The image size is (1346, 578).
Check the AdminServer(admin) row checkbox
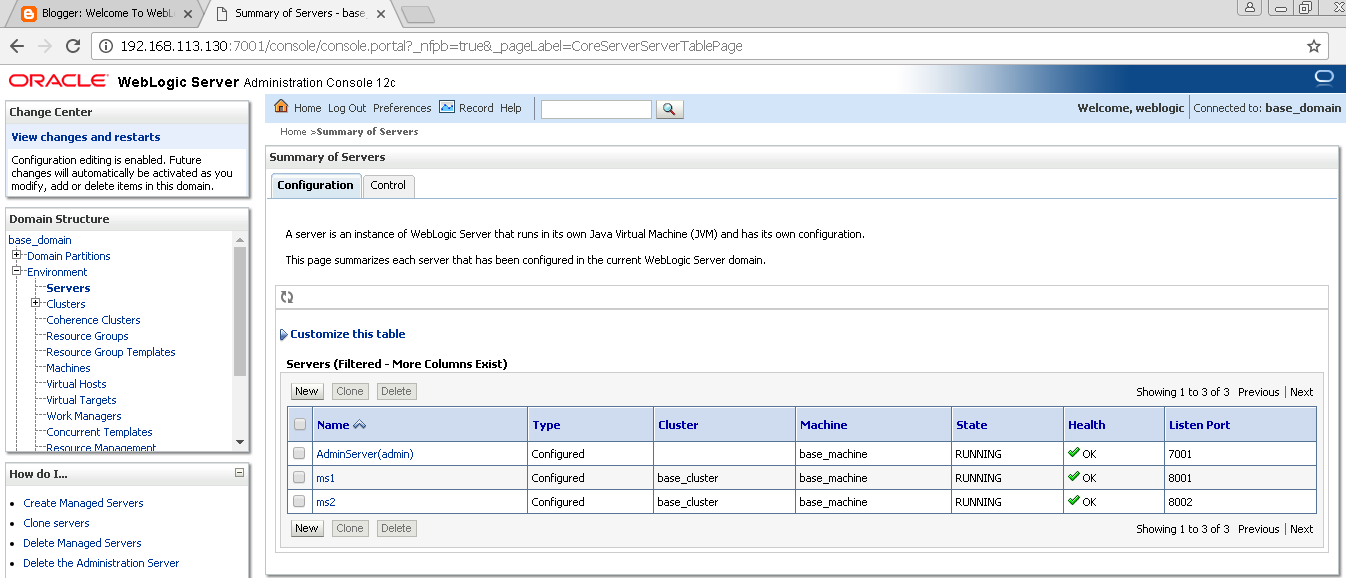click(299, 453)
